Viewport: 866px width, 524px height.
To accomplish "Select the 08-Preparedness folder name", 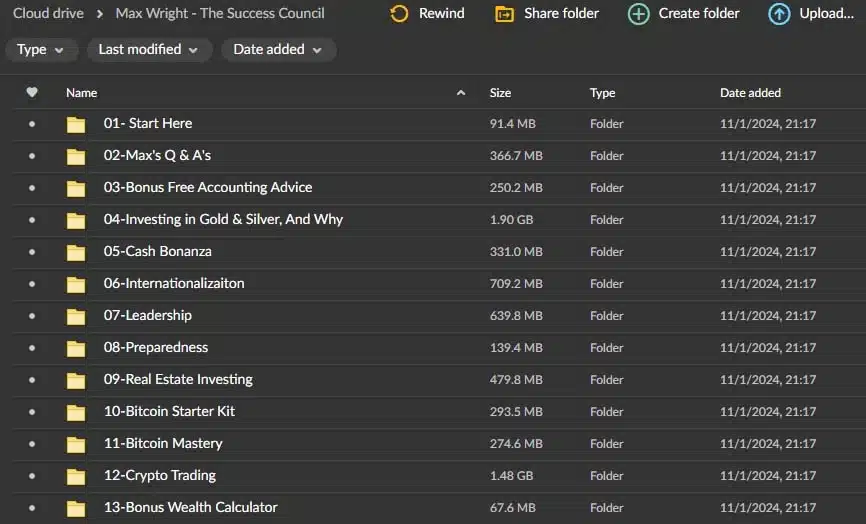I will pos(156,347).
